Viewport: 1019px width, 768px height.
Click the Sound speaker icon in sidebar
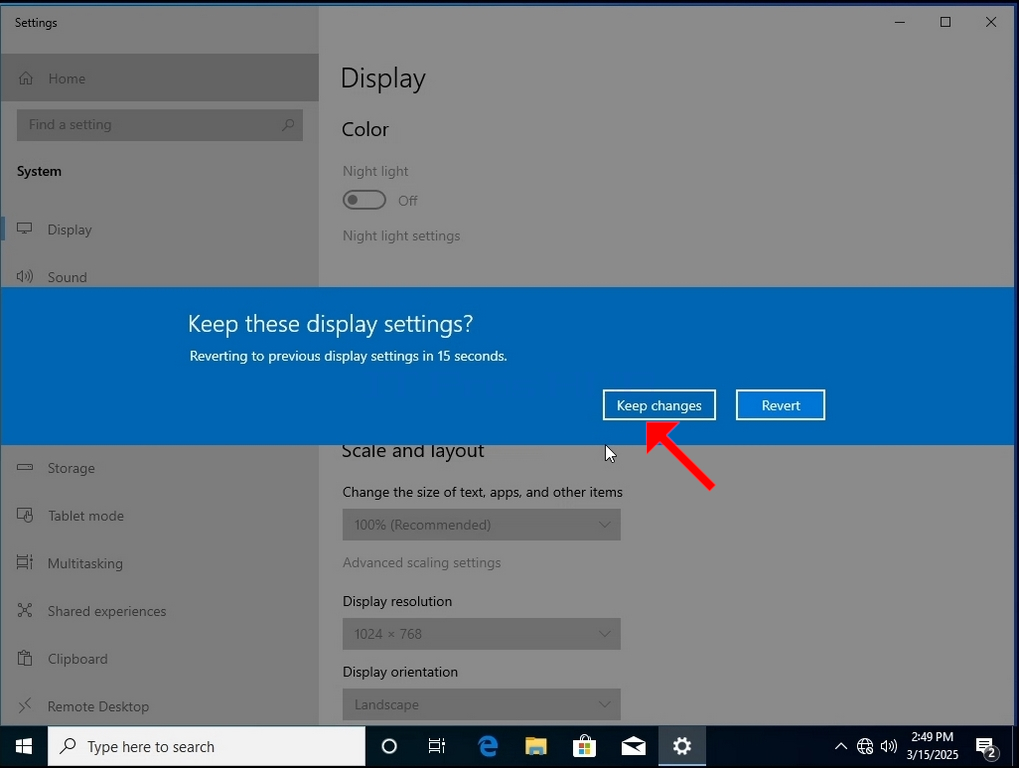[25, 277]
